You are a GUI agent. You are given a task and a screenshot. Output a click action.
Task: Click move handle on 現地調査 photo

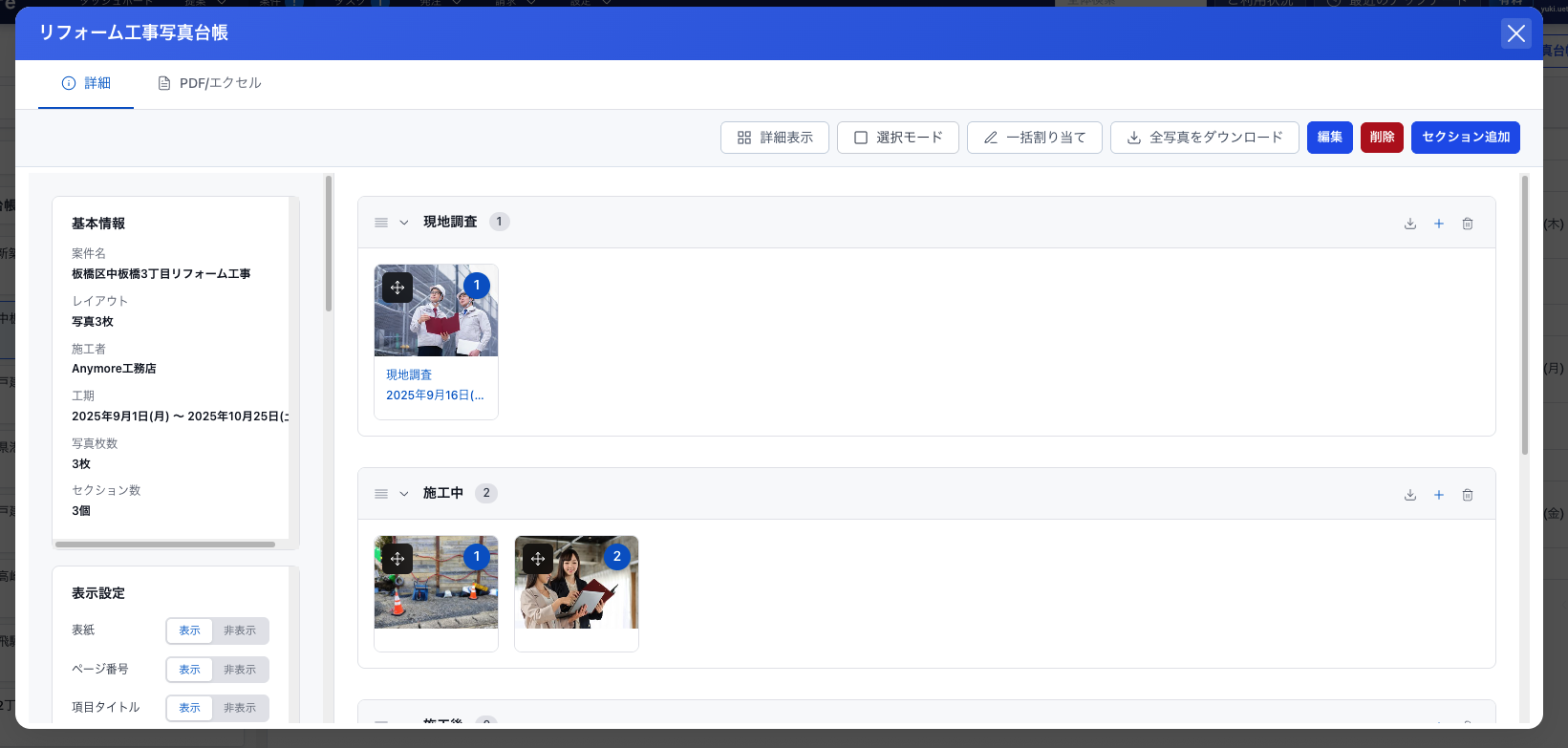tap(397, 288)
